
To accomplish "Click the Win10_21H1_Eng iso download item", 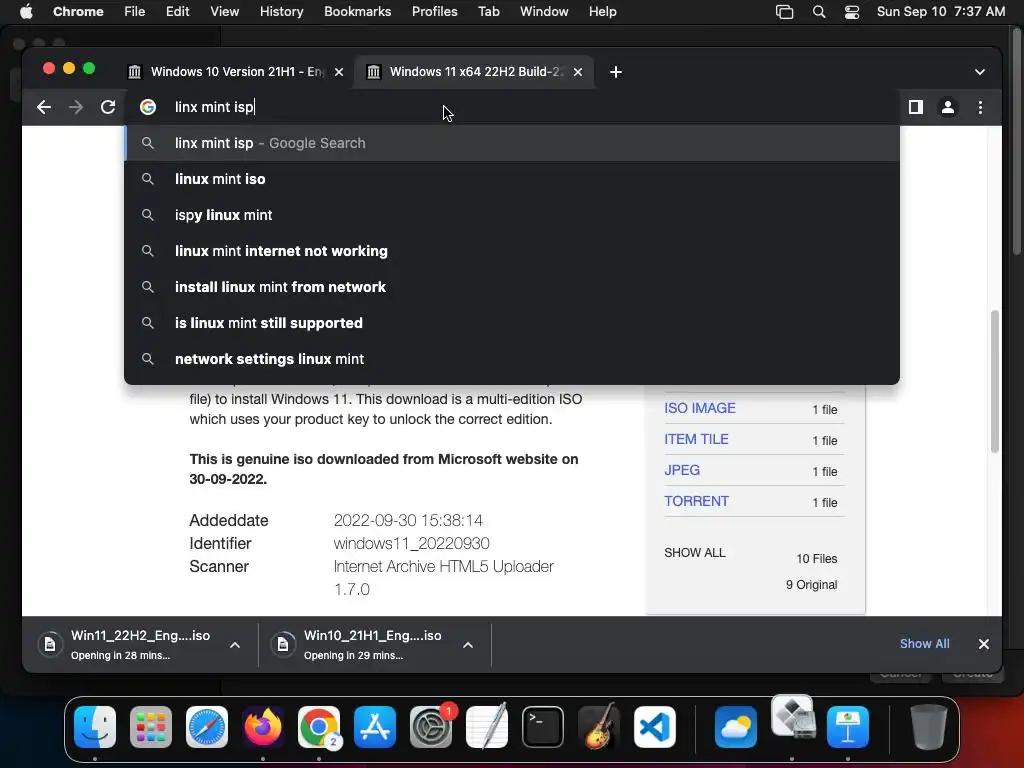I will click(358, 644).
